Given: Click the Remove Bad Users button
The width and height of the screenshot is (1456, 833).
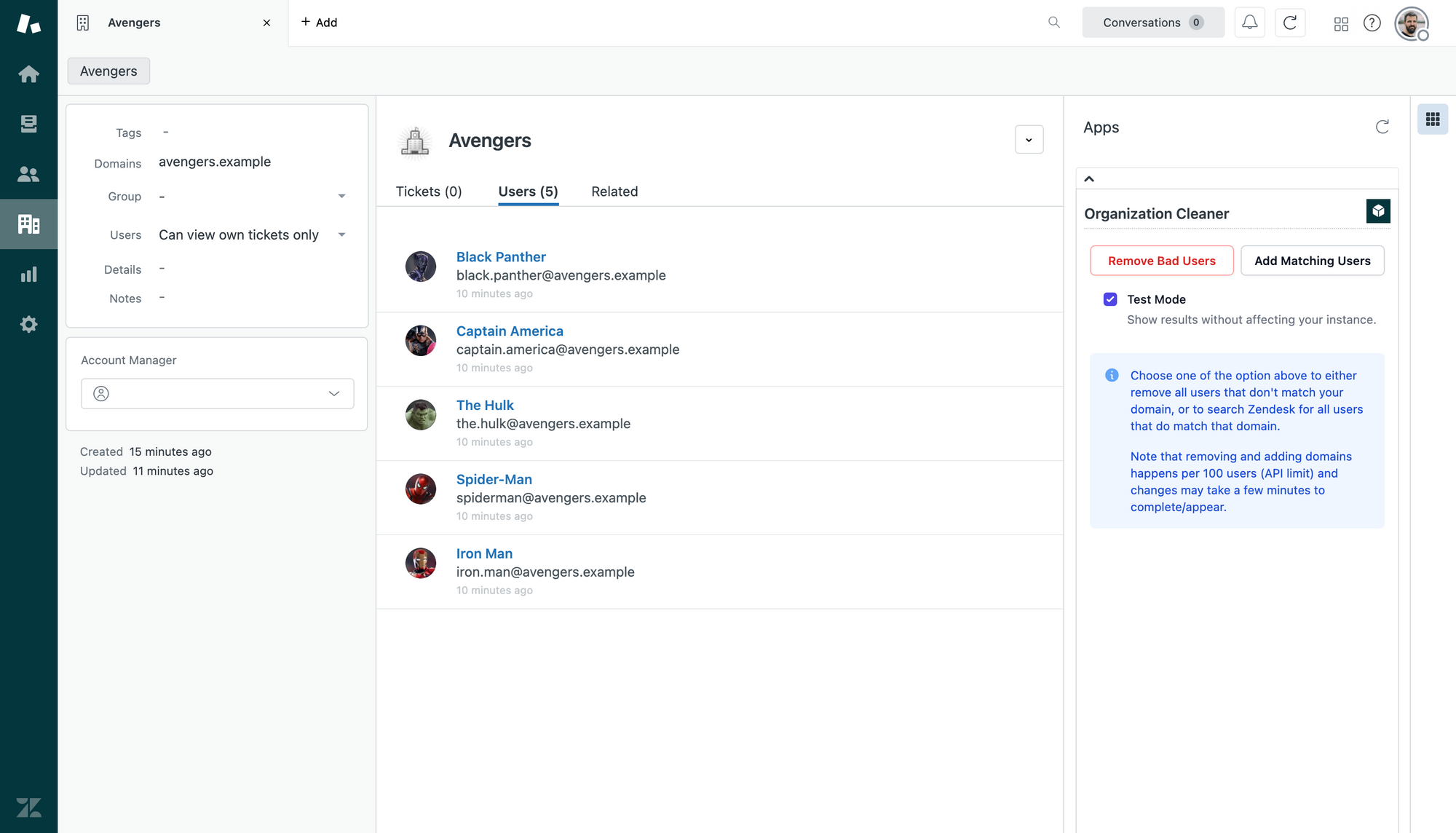Looking at the screenshot, I should tap(1161, 261).
